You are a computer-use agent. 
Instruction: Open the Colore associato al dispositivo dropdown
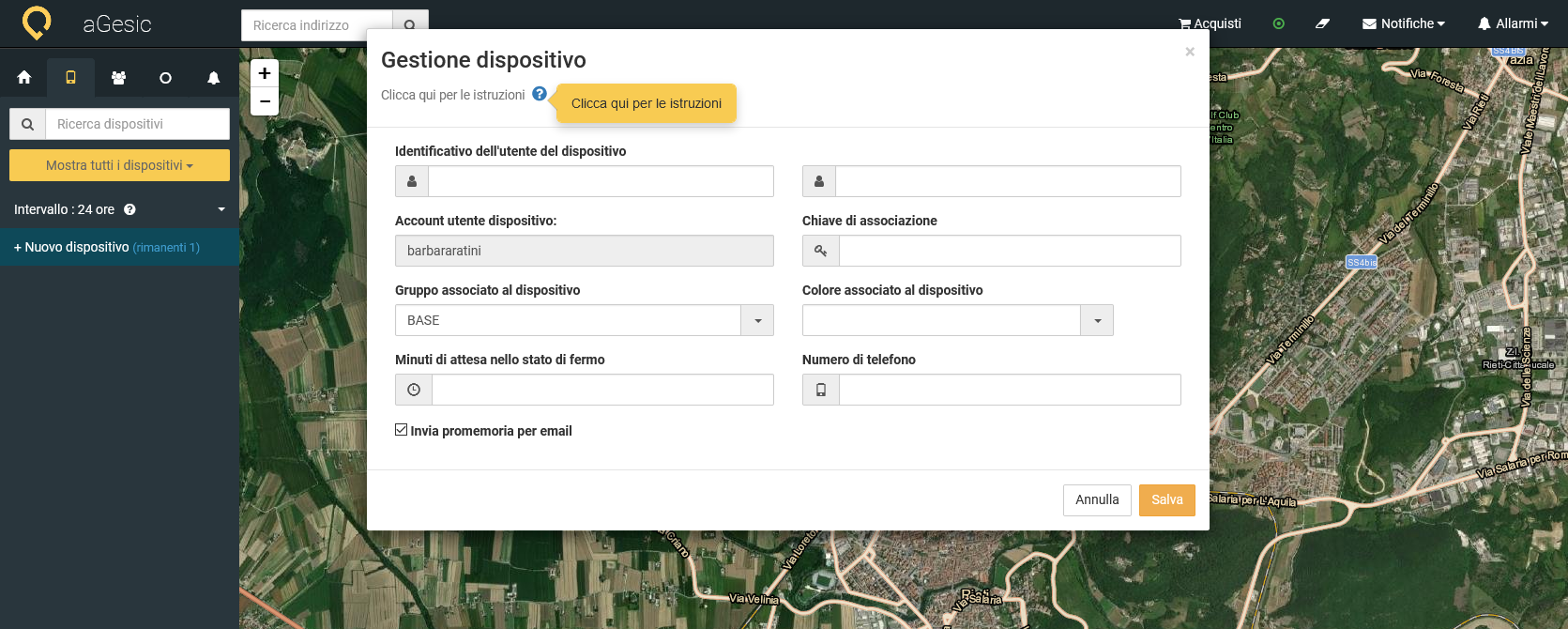pyautogui.click(x=1097, y=320)
